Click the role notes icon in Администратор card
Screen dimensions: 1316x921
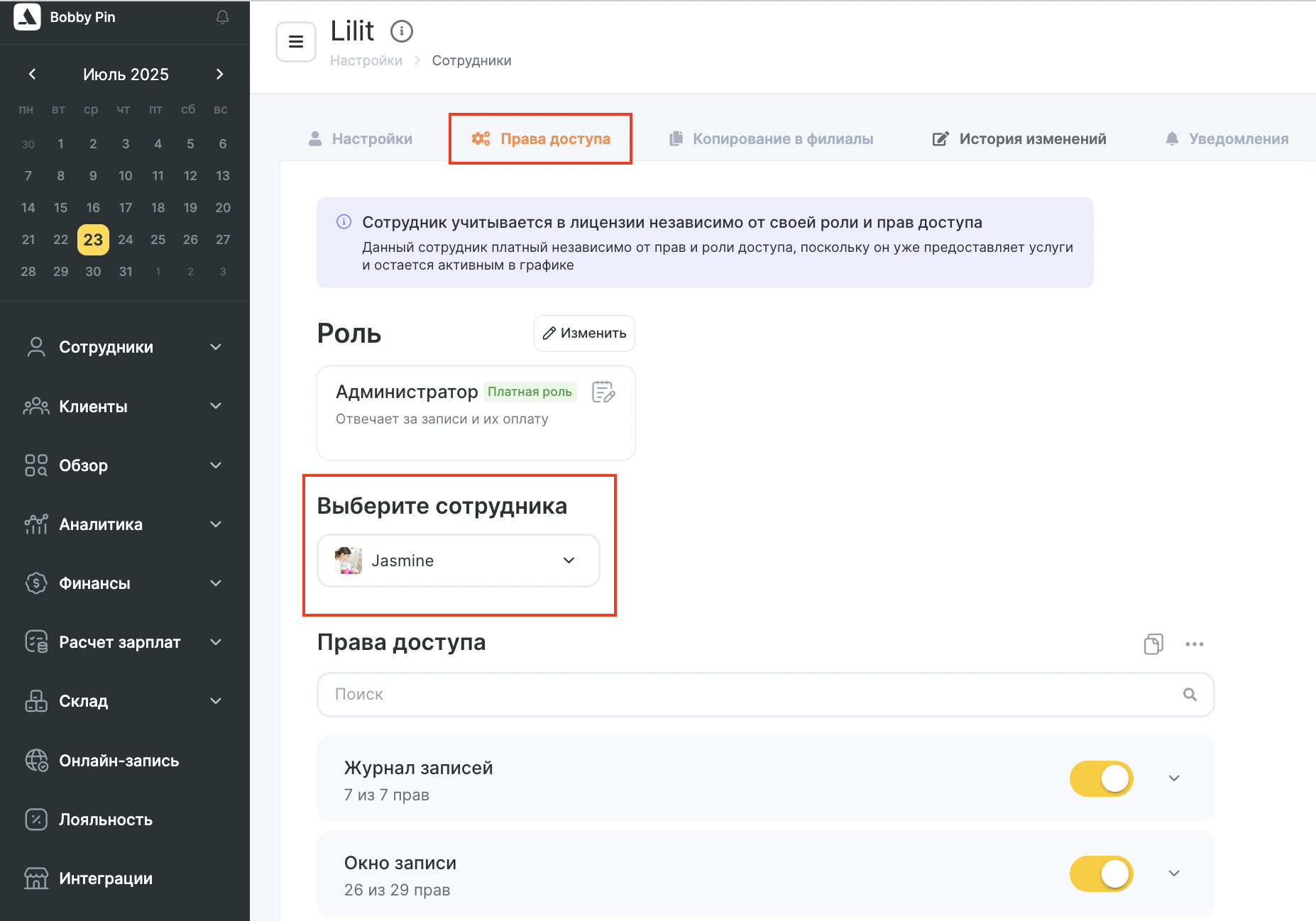(603, 392)
